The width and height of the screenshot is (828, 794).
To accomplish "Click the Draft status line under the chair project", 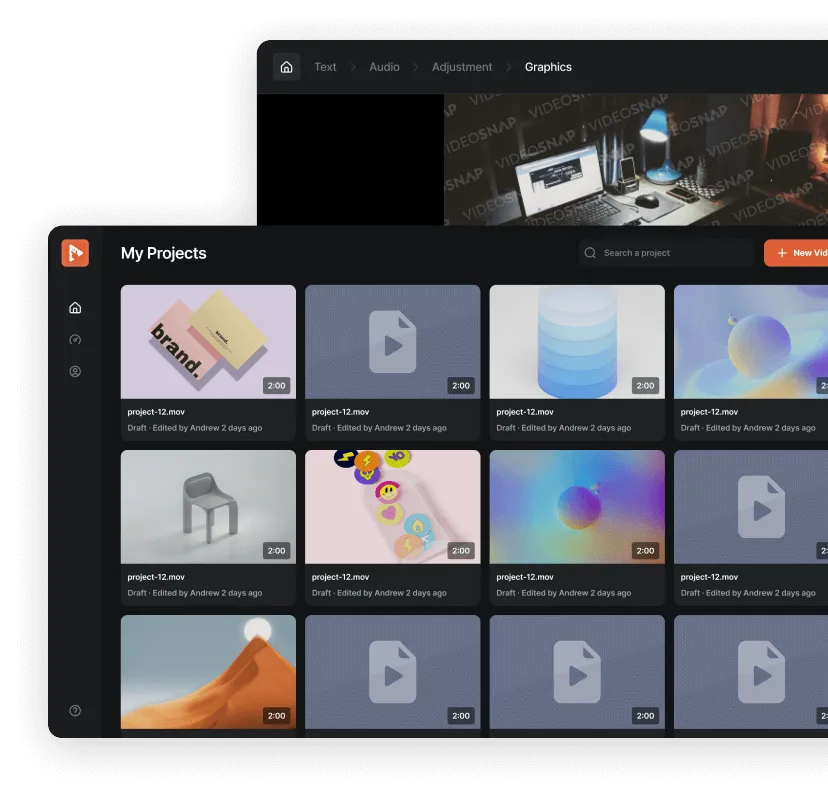I will tap(194, 593).
